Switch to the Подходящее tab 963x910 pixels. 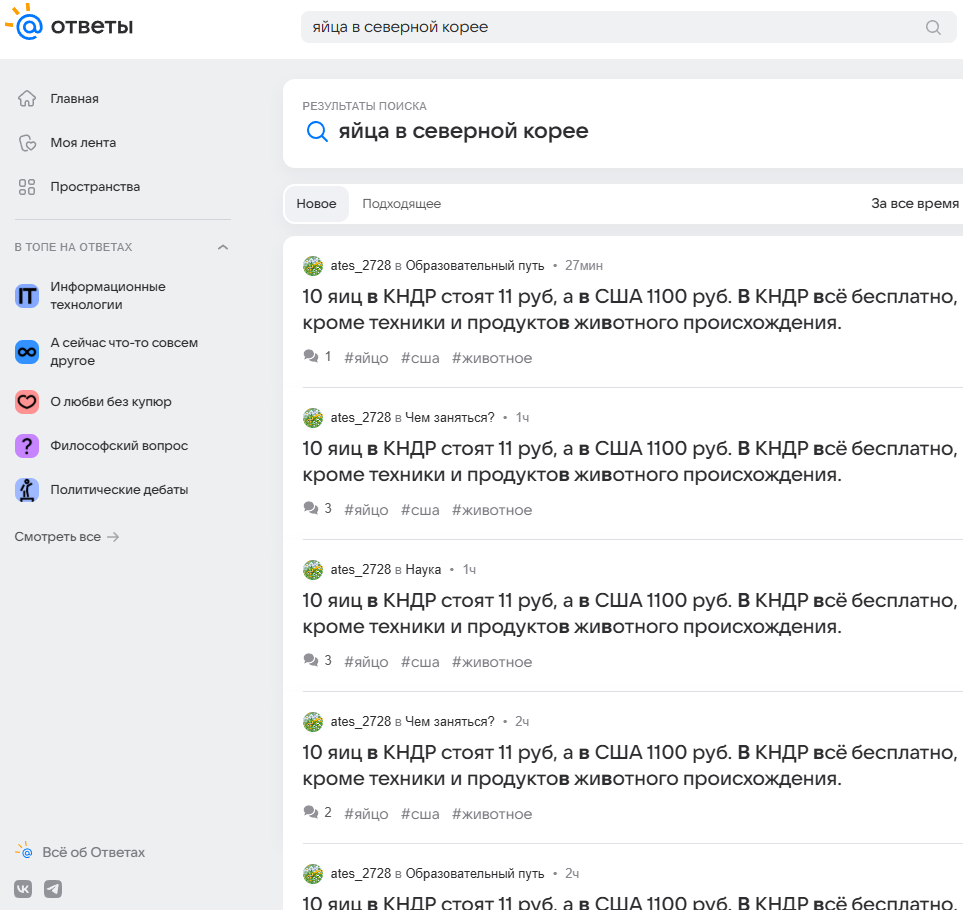(x=402, y=204)
